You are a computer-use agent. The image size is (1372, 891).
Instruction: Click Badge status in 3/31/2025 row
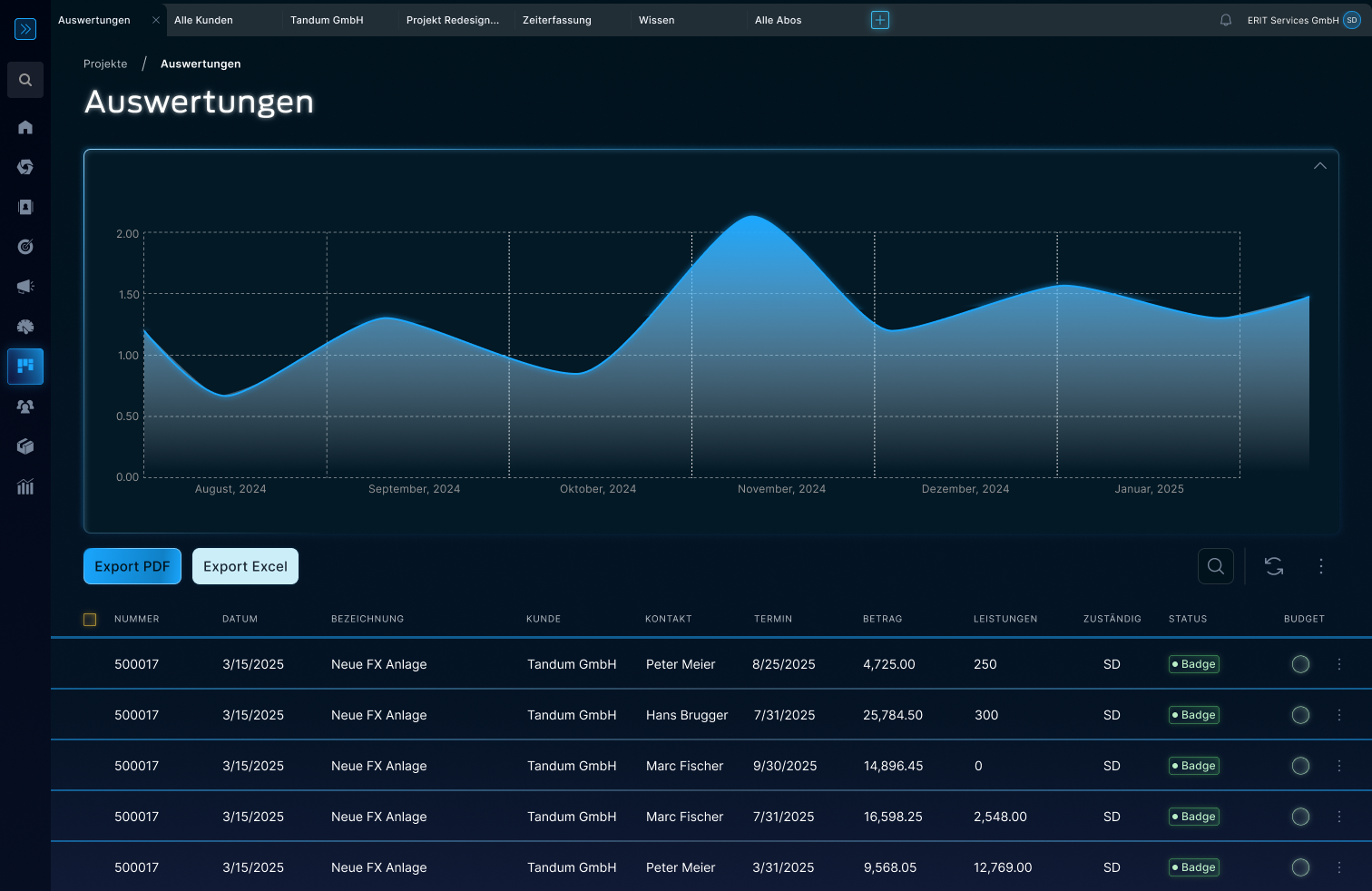pyautogui.click(x=1194, y=867)
